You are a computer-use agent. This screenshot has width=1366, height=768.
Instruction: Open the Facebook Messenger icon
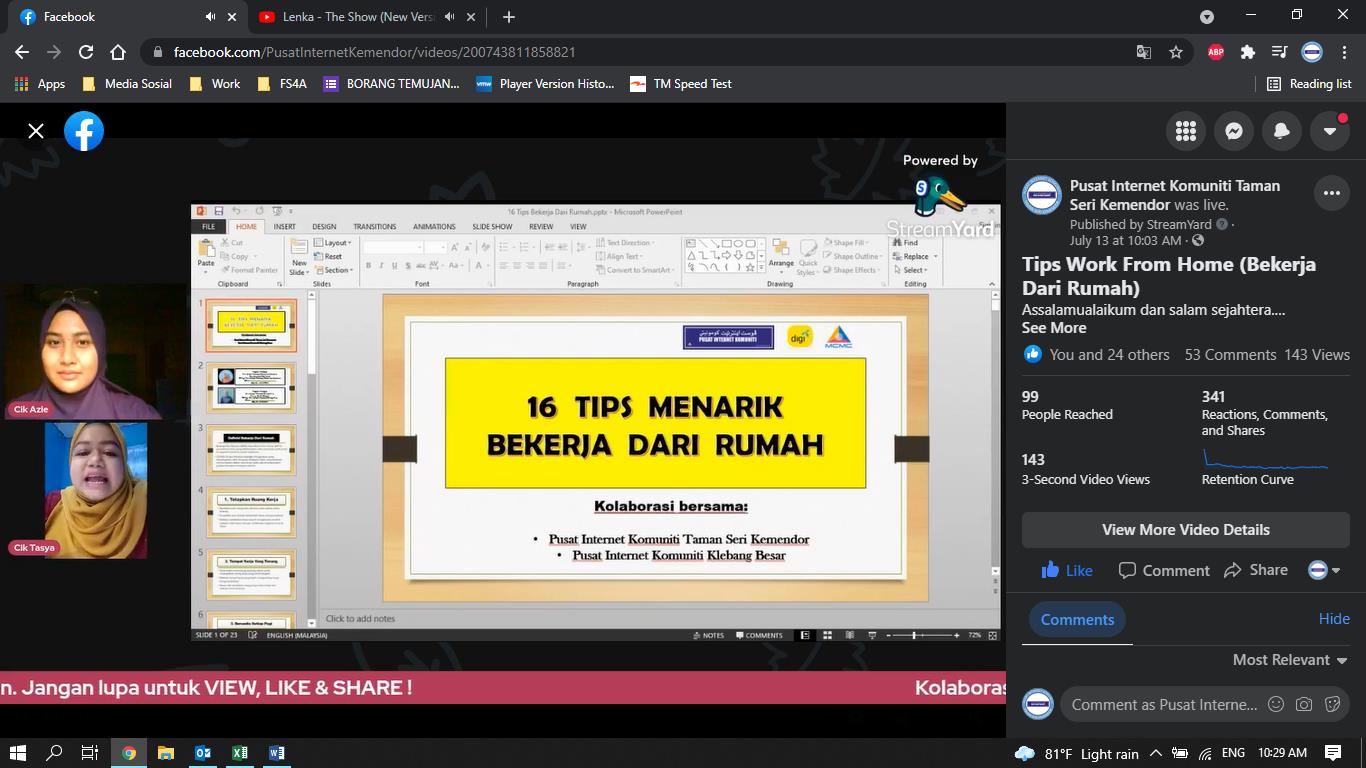[x=1234, y=131]
